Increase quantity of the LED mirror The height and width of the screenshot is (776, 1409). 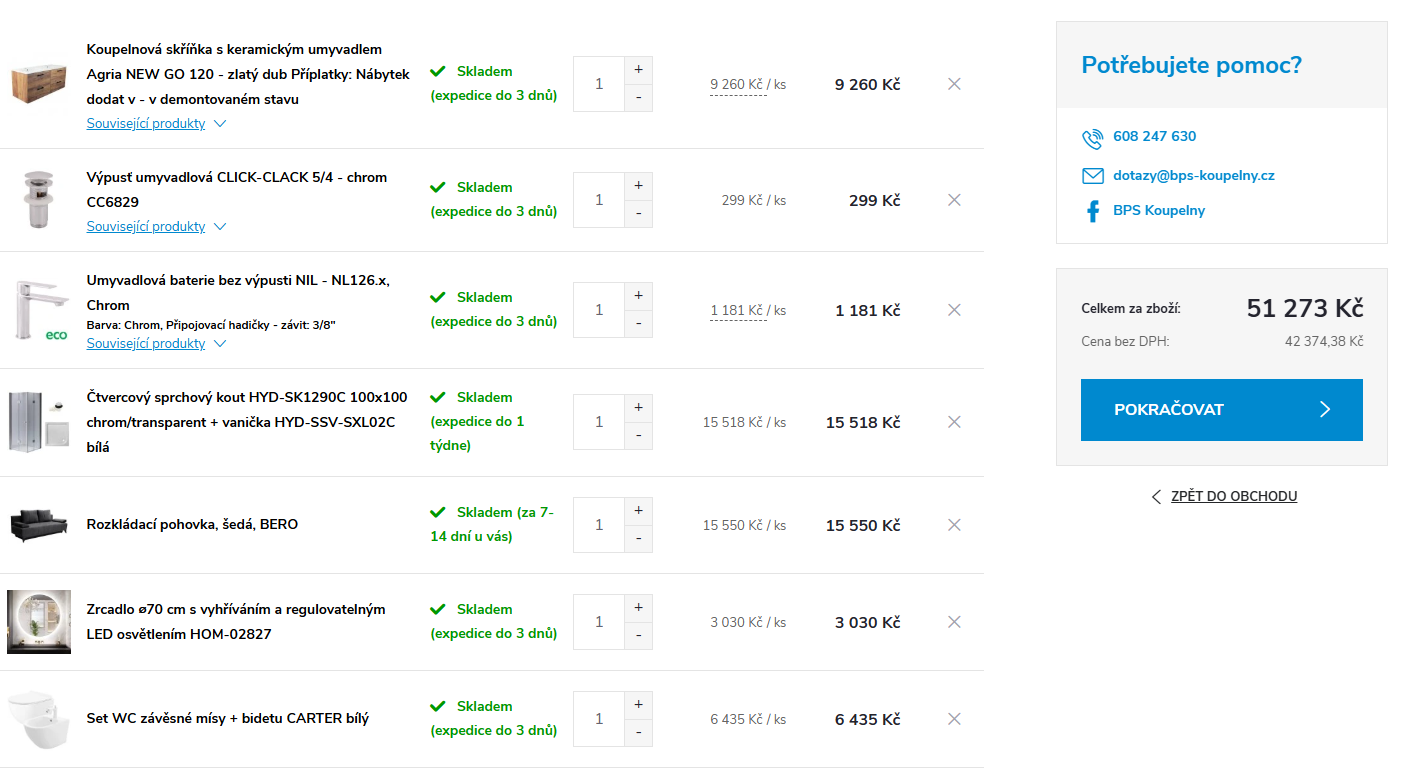(x=638, y=608)
